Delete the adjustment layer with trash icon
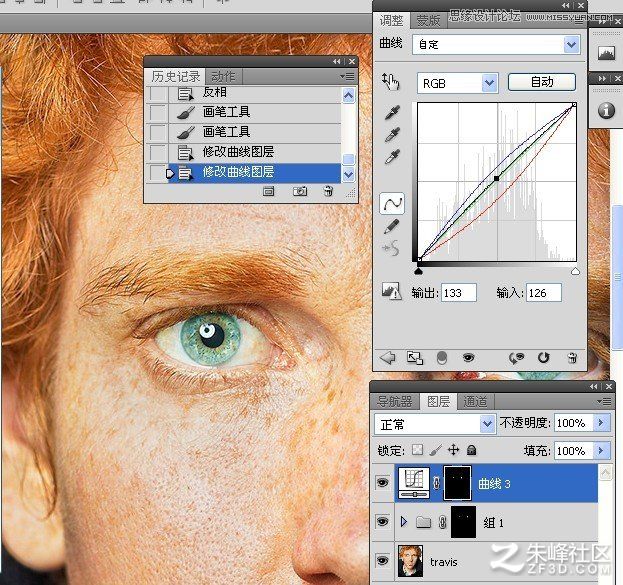The width and height of the screenshot is (623, 585). (x=573, y=358)
